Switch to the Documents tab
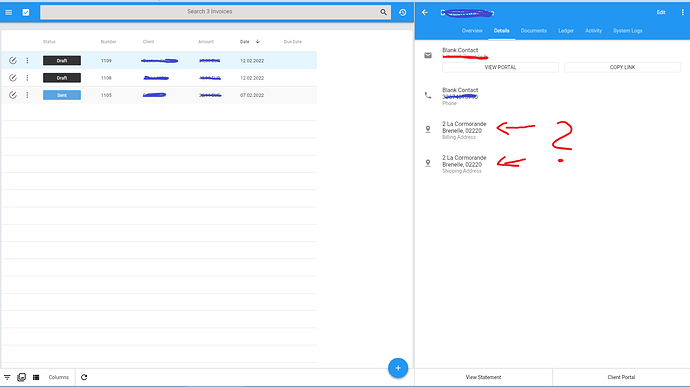The image size is (690, 387). [x=533, y=30]
